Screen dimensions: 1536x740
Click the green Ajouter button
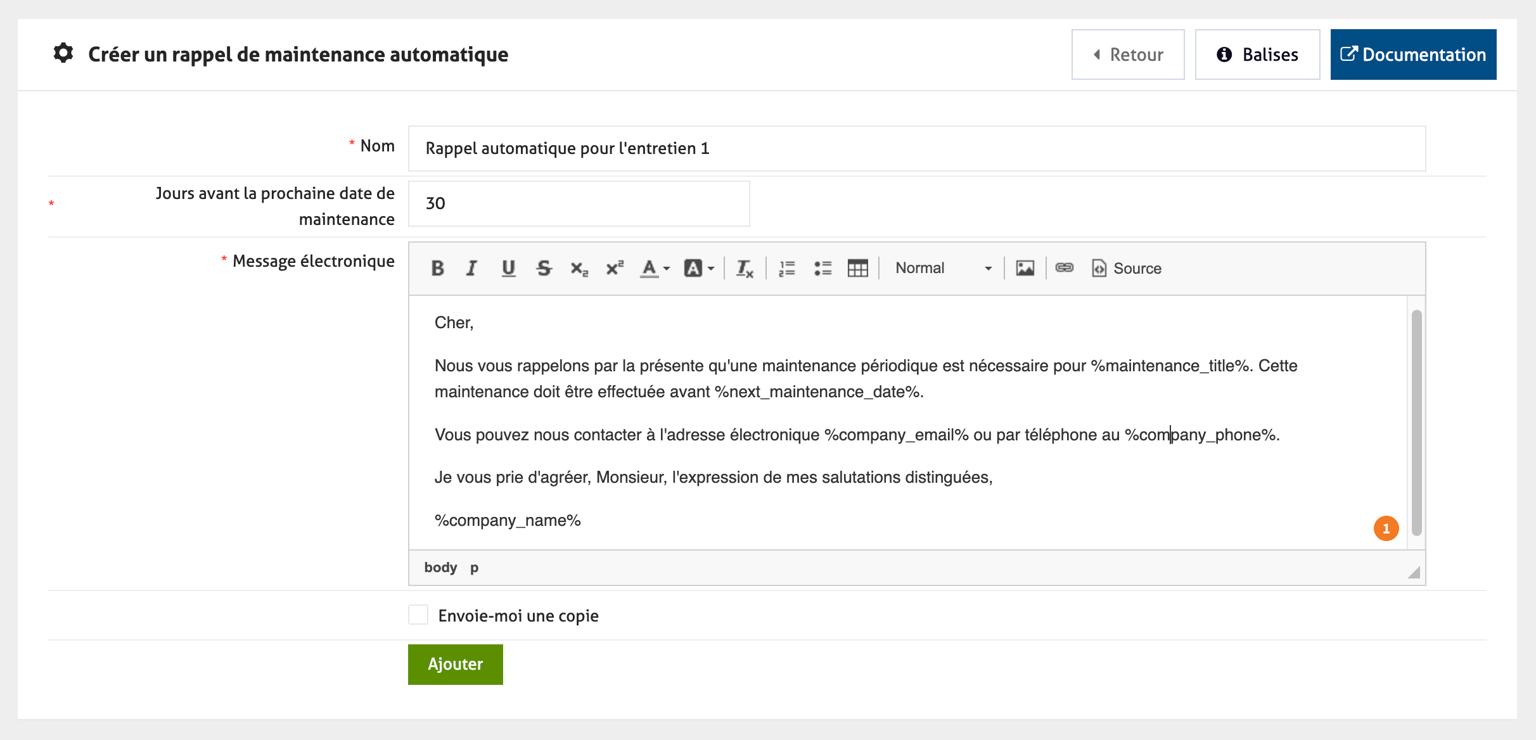click(455, 664)
